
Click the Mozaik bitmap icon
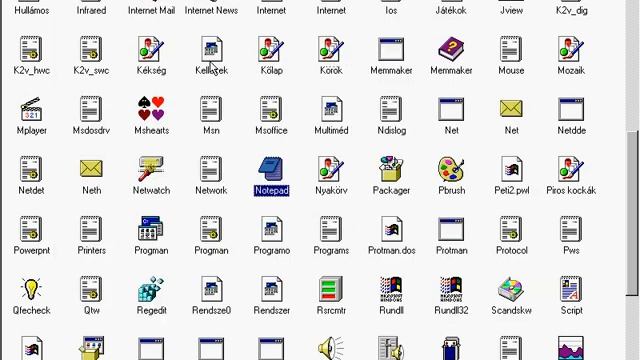click(571, 49)
